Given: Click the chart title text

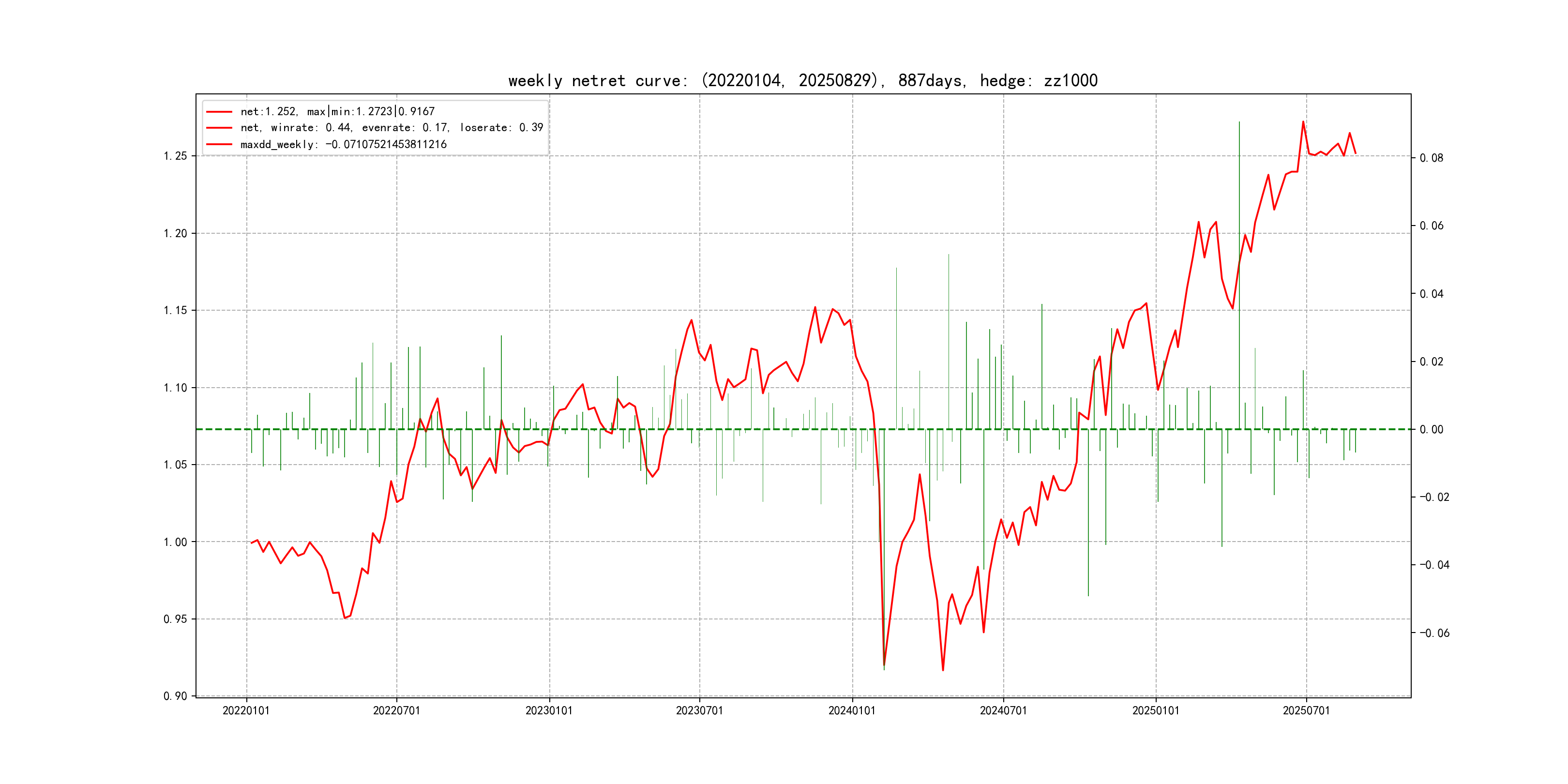Looking at the screenshot, I should pyautogui.click(x=802, y=80).
